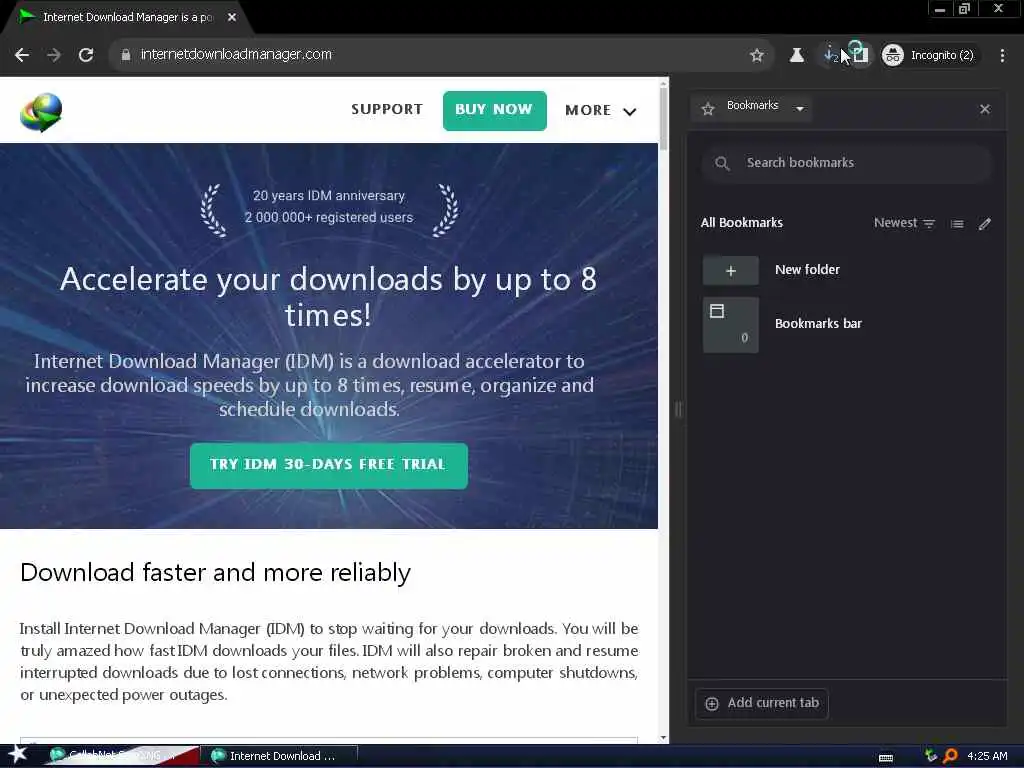Switch to Internet Download taskbar item
This screenshot has width=1024, height=768.
click(282, 756)
